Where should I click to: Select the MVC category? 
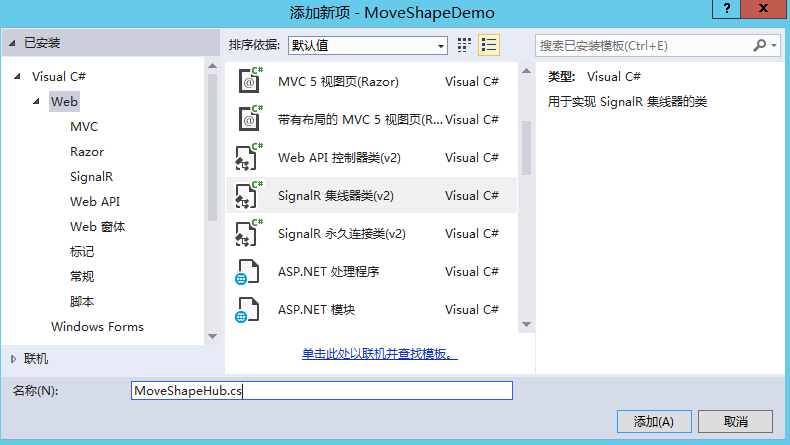(x=84, y=126)
